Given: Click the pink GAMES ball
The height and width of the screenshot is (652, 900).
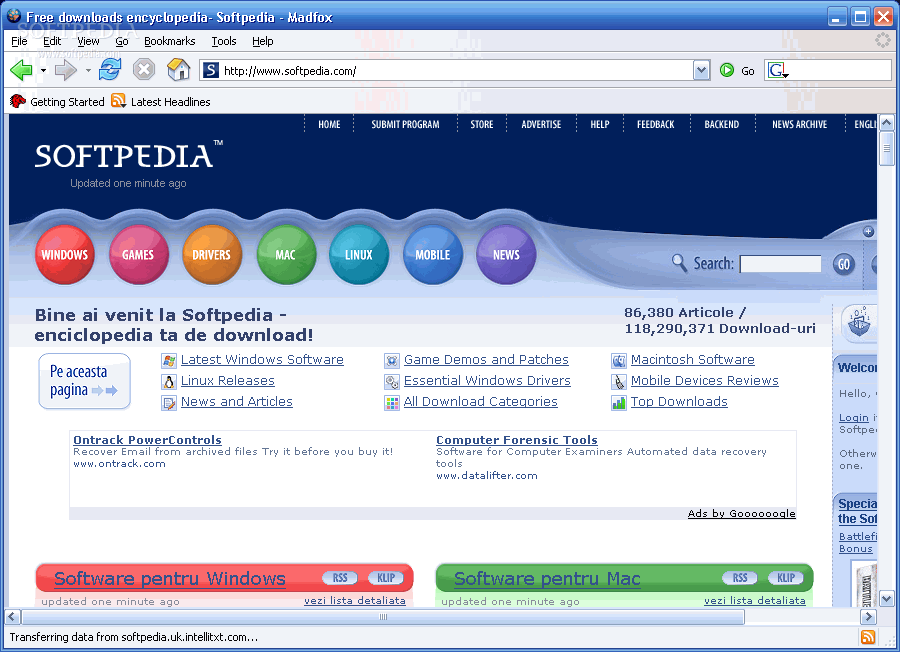Looking at the screenshot, I should [x=138, y=255].
